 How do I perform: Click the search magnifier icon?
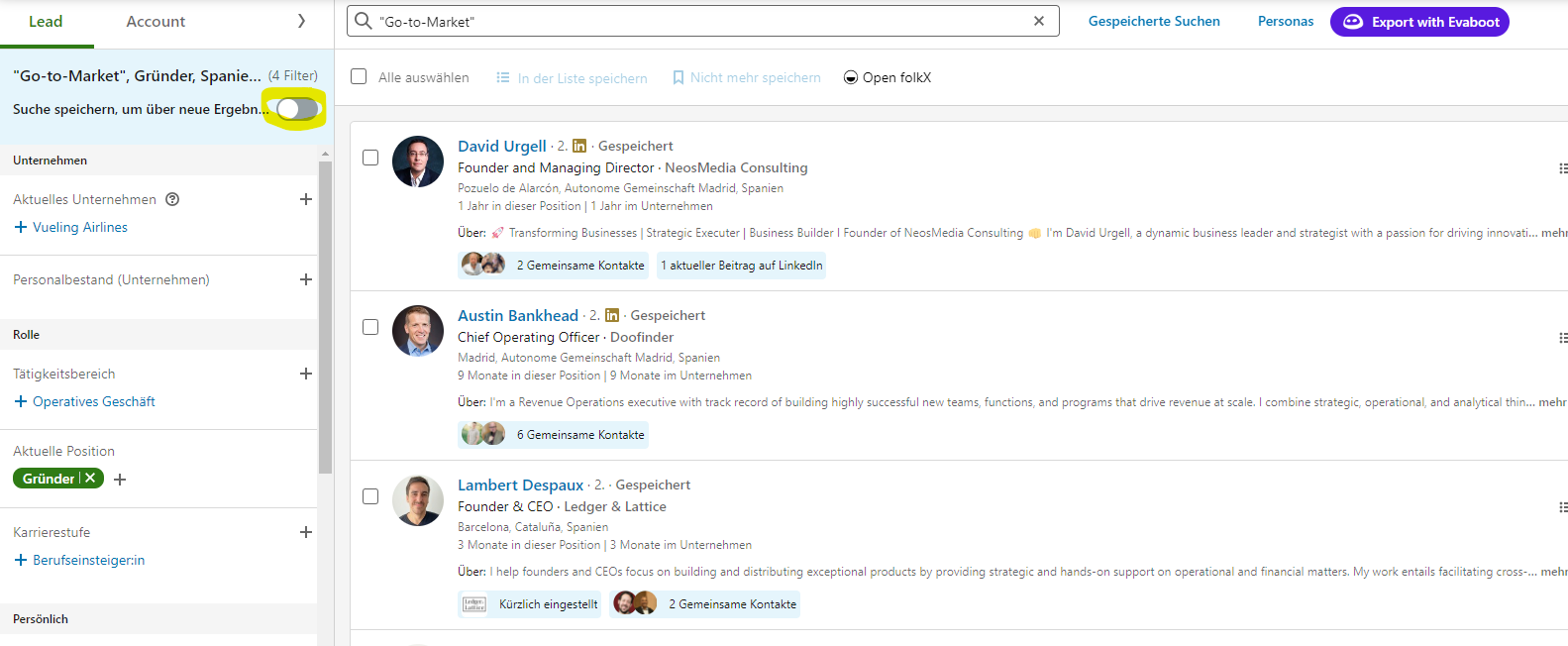coord(364,21)
